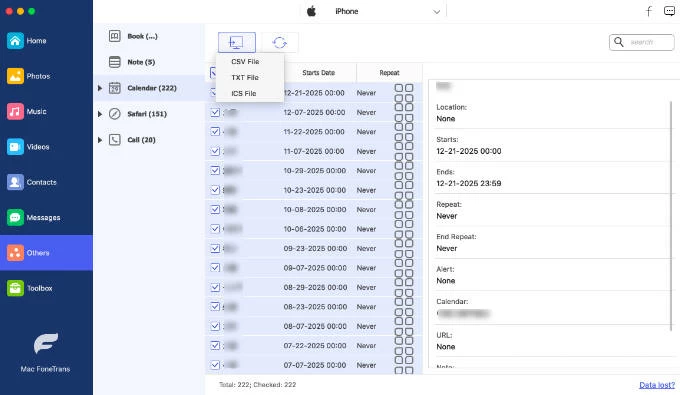Uncheck the 10-23-2025 event checkbox
Viewport: 680px width, 395px height.
[x=215, y=190]
